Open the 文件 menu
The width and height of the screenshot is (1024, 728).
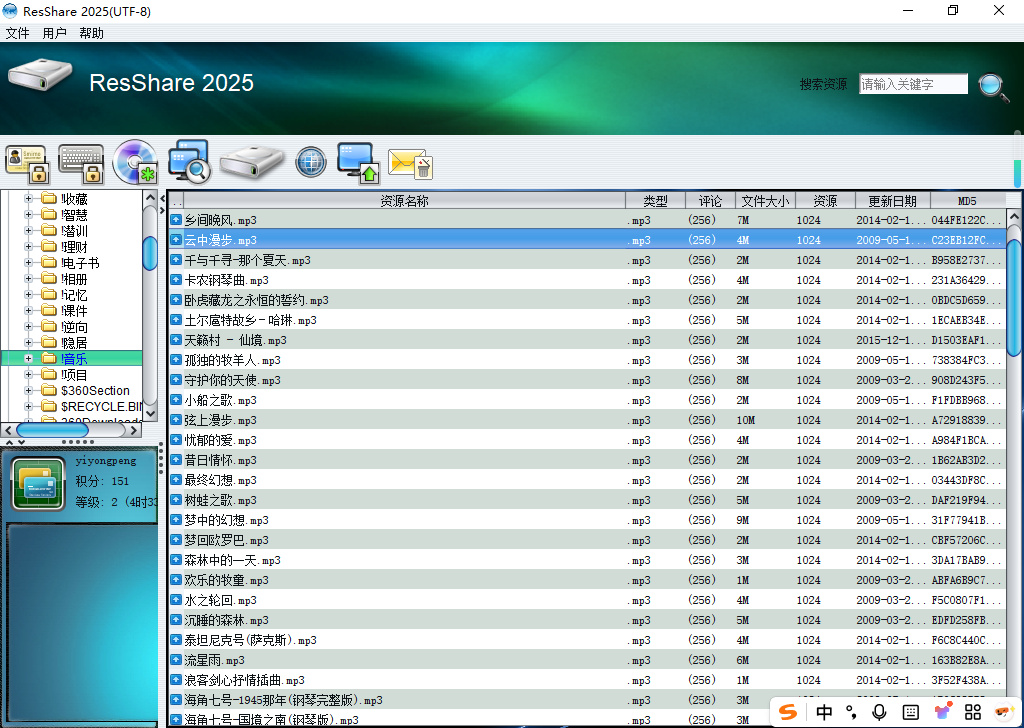(17, 33)
